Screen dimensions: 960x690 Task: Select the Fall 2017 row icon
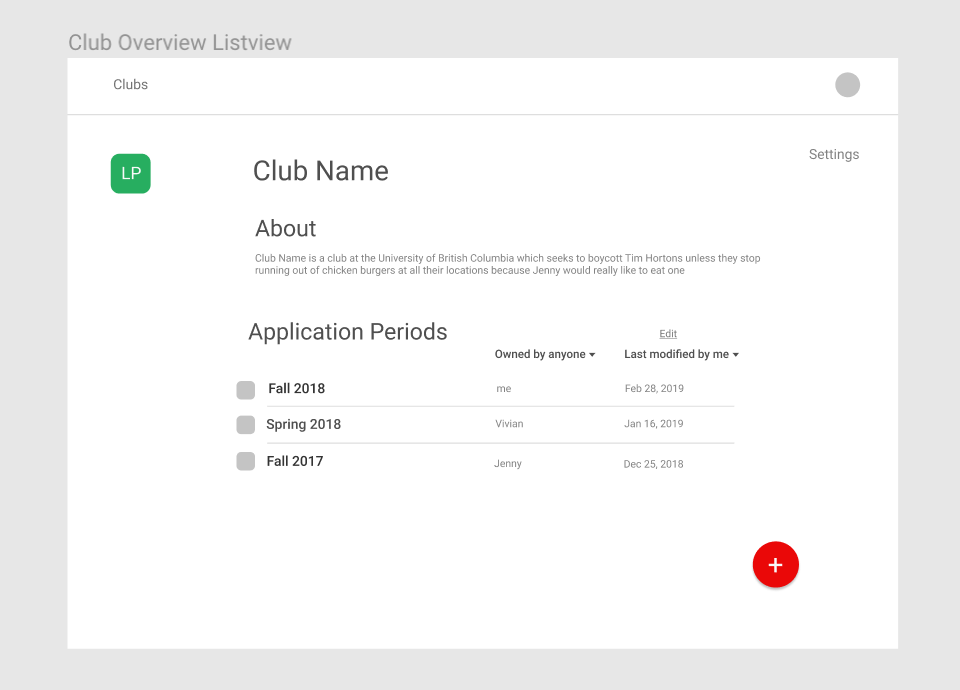245,461
